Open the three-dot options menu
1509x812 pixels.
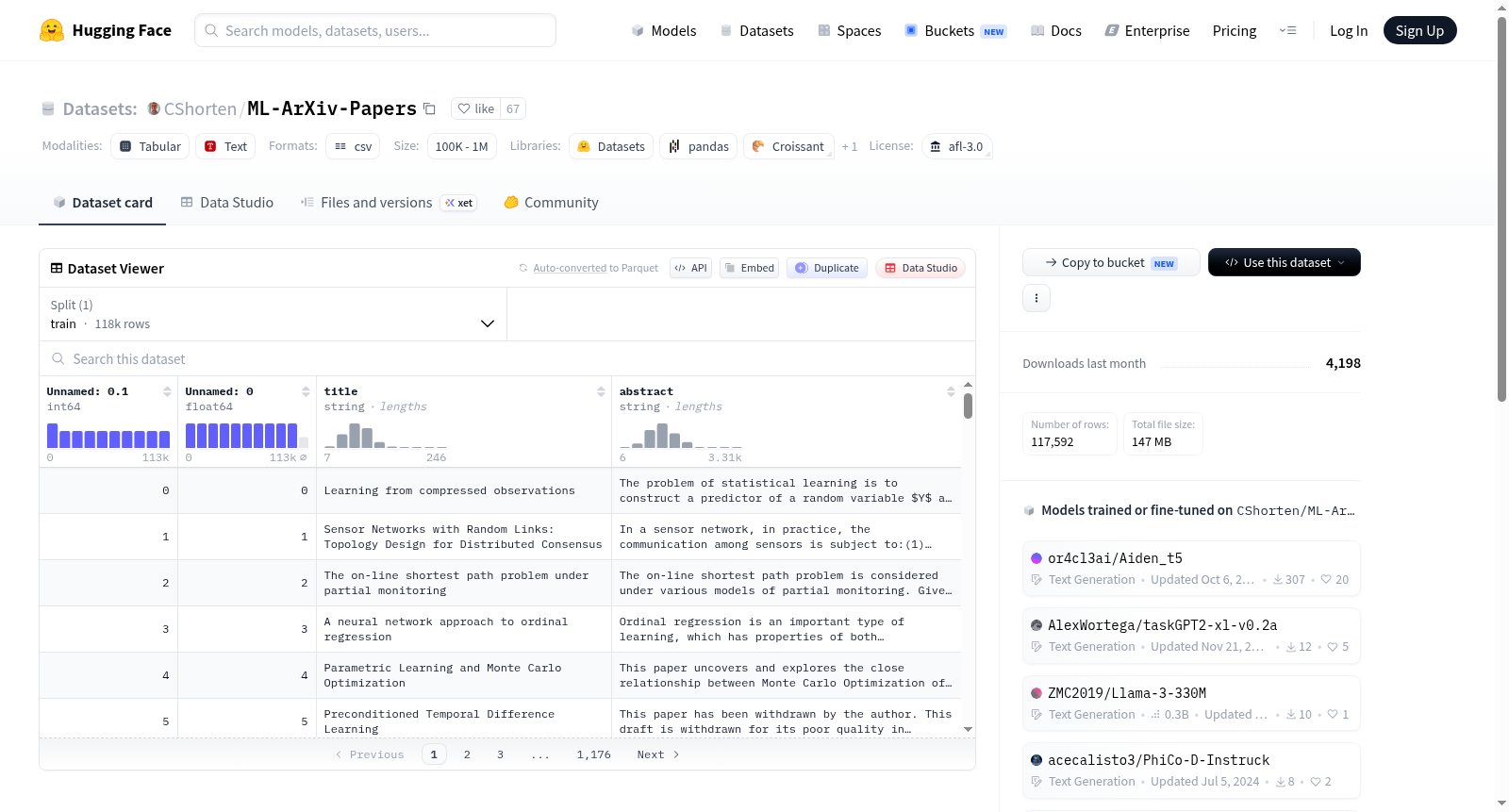coord(1036,298)
